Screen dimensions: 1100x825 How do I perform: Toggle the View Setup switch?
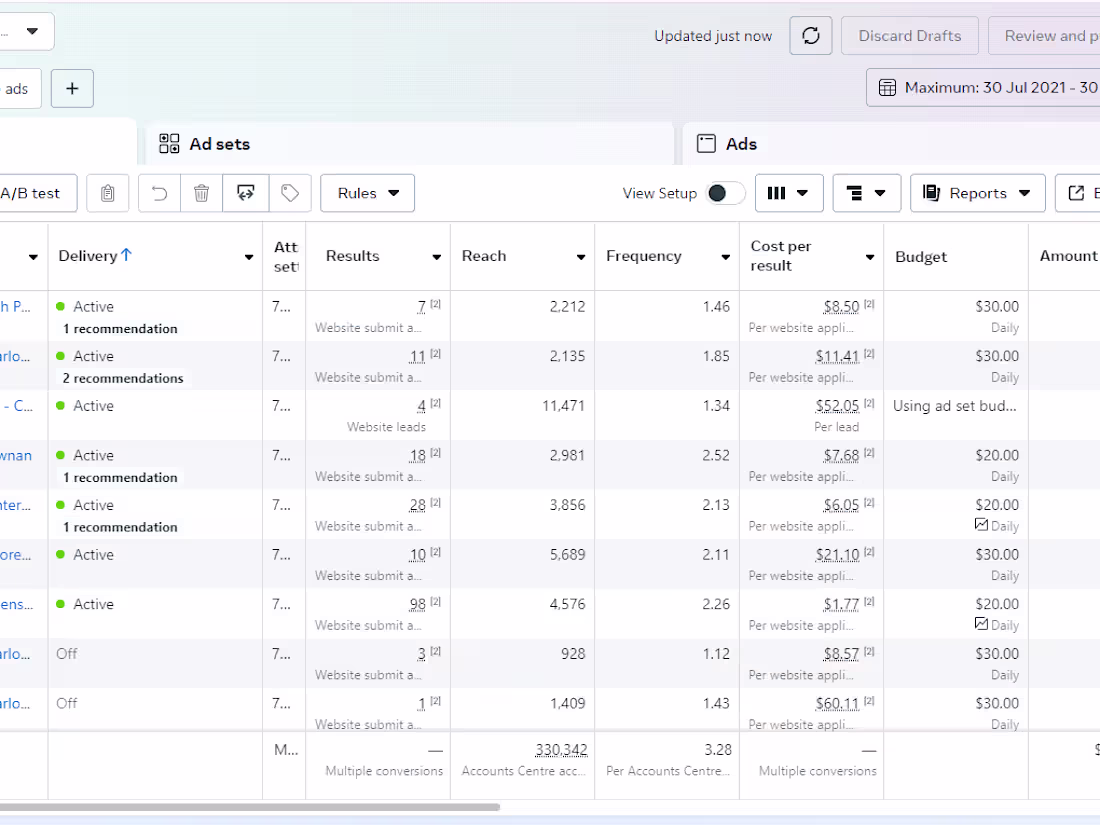[725, 193]
